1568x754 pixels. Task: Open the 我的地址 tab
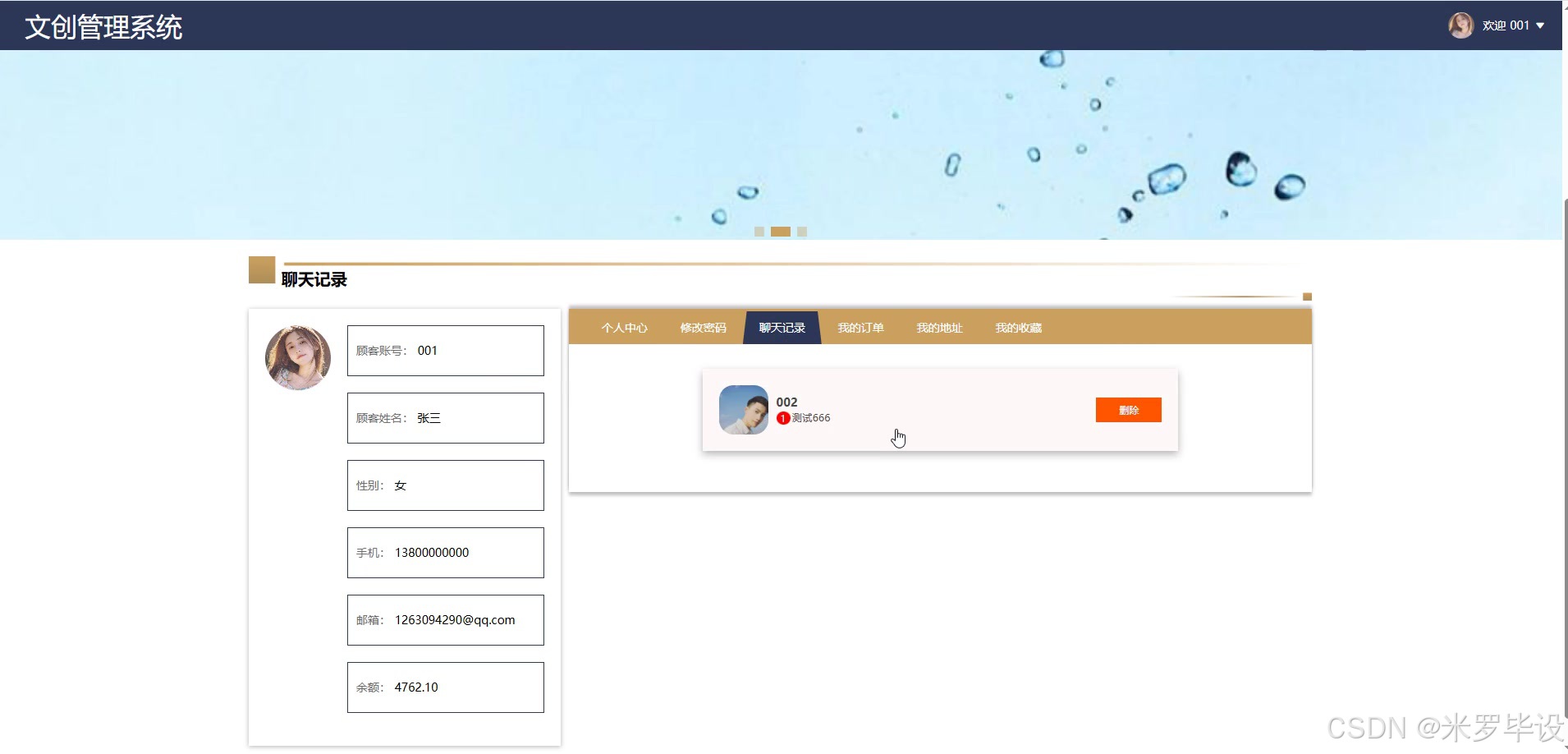(939, 328)
